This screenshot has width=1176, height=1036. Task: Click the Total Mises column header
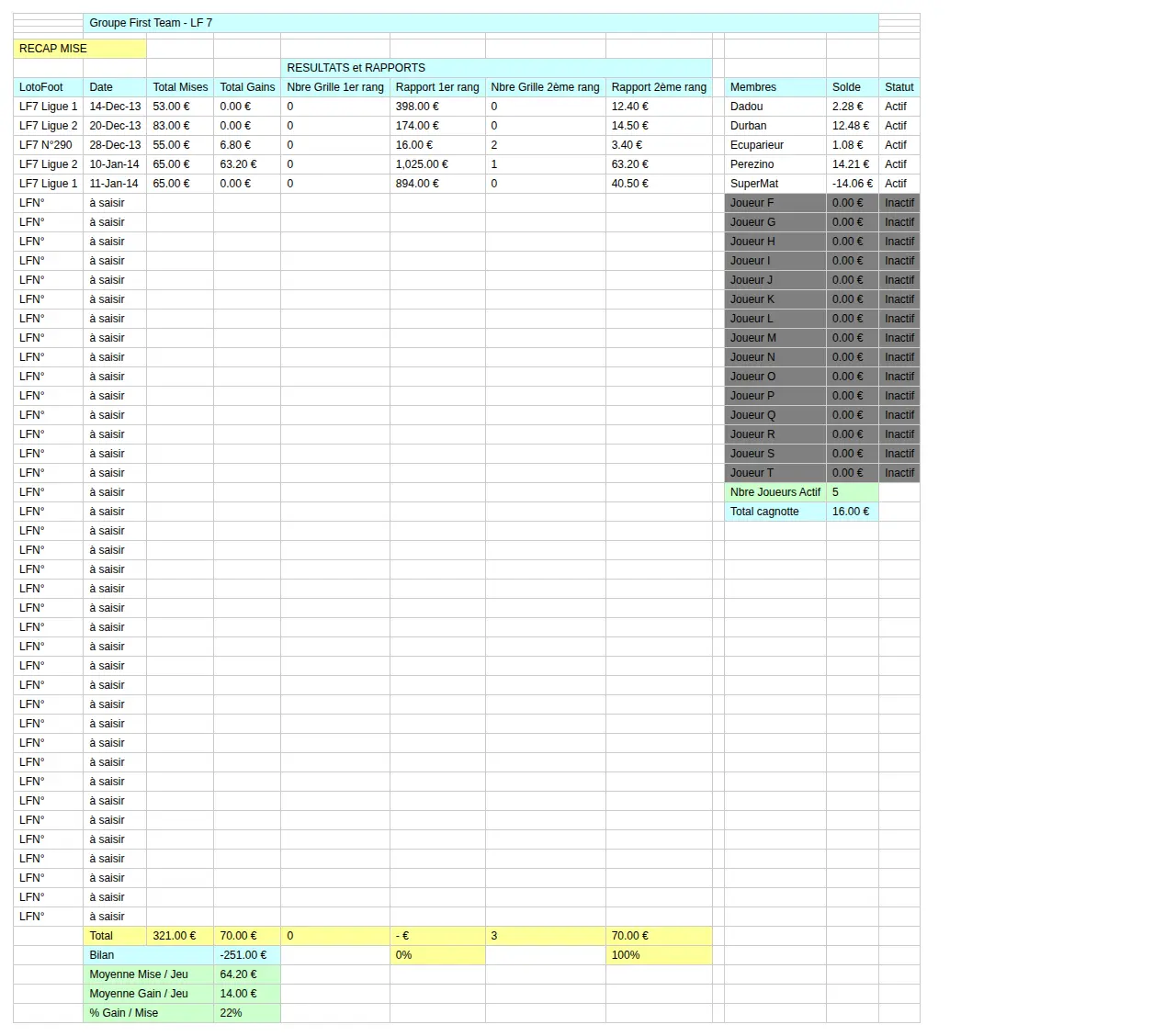(180, 87)
